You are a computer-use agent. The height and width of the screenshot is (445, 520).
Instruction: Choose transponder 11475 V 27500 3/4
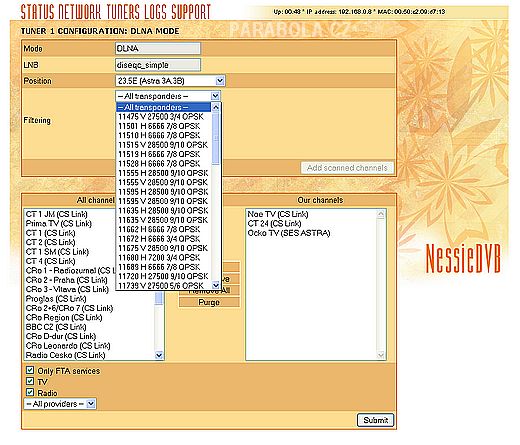coord(163,117)
